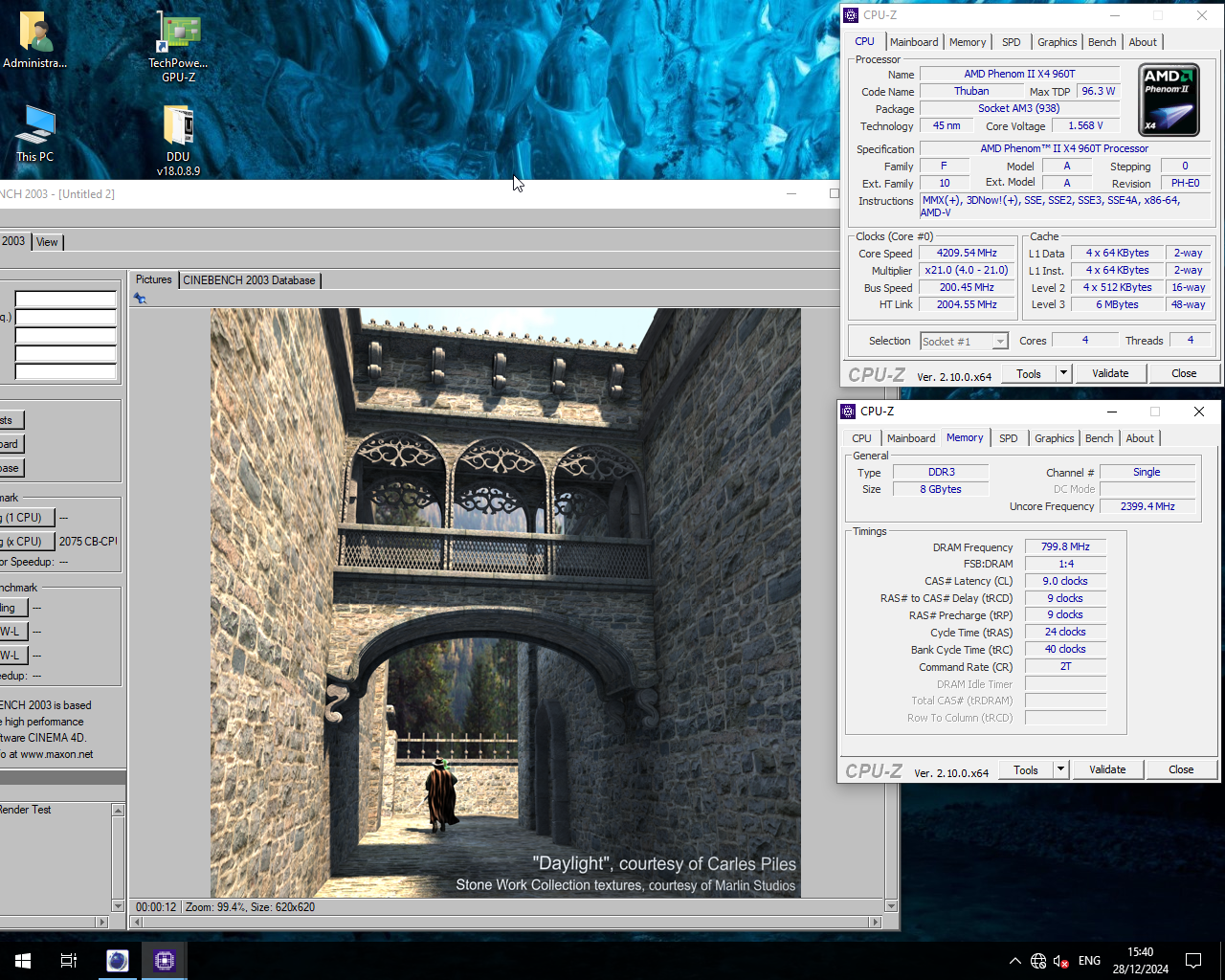Image resolution: width=1225 pixels, height=980 pixels.
Task: Click Validate in upper CPU-Z window
Action: 1110,373
